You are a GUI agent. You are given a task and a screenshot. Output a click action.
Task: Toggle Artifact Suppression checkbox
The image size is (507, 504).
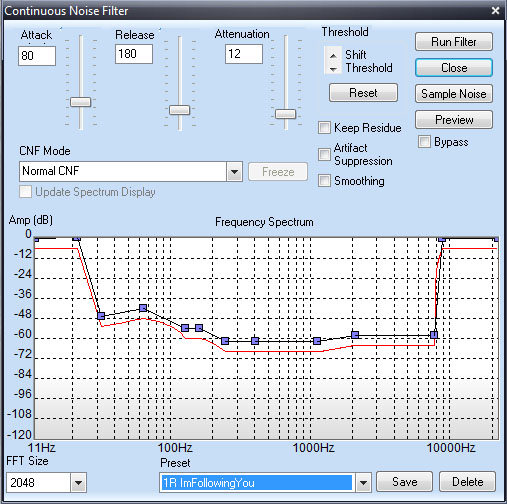[324, 154]
